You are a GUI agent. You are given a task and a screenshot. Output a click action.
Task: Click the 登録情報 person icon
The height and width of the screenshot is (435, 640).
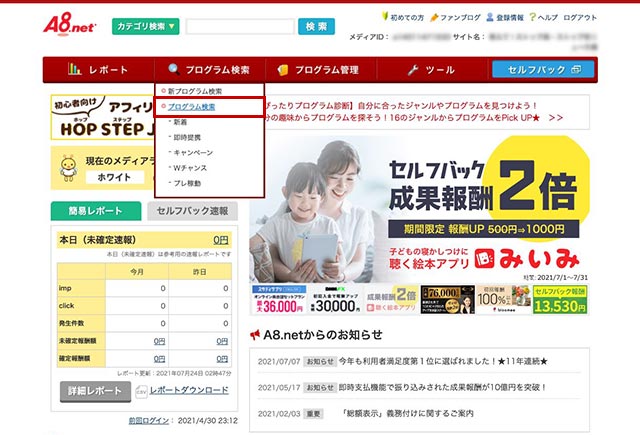490,17
